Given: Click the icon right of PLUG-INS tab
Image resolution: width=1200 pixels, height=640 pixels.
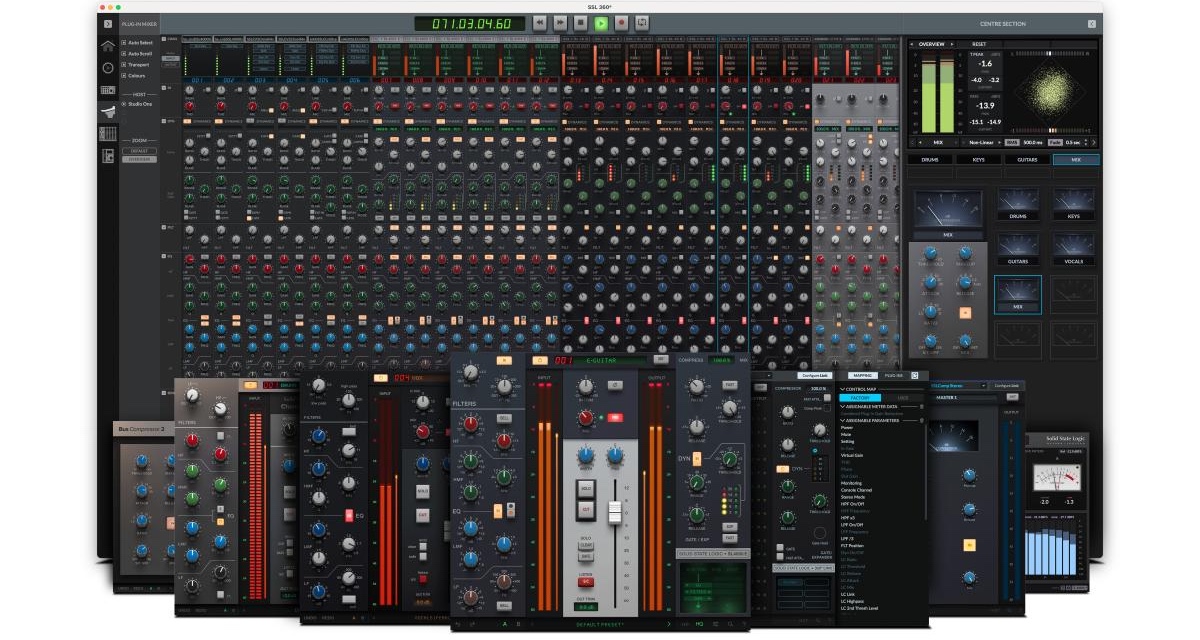Looking at the screenshot, I should (914, 375).
